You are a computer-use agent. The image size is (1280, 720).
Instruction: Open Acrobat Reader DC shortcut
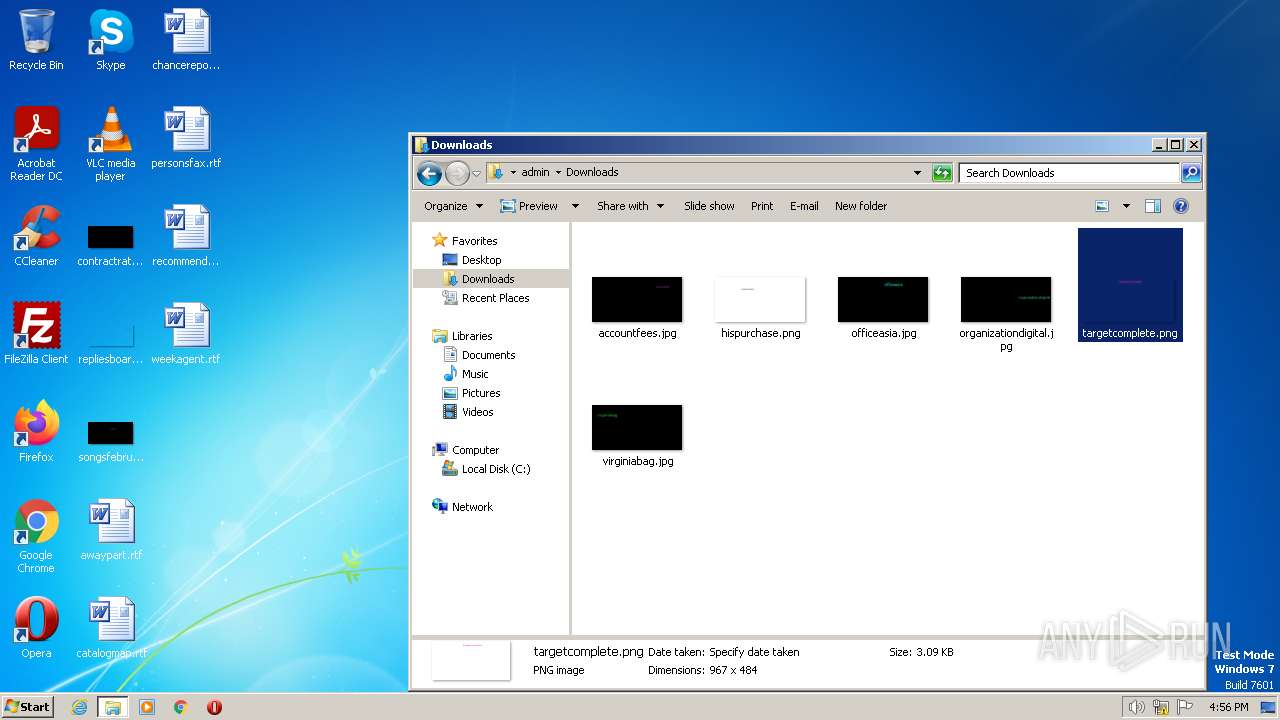coord(36,143)
